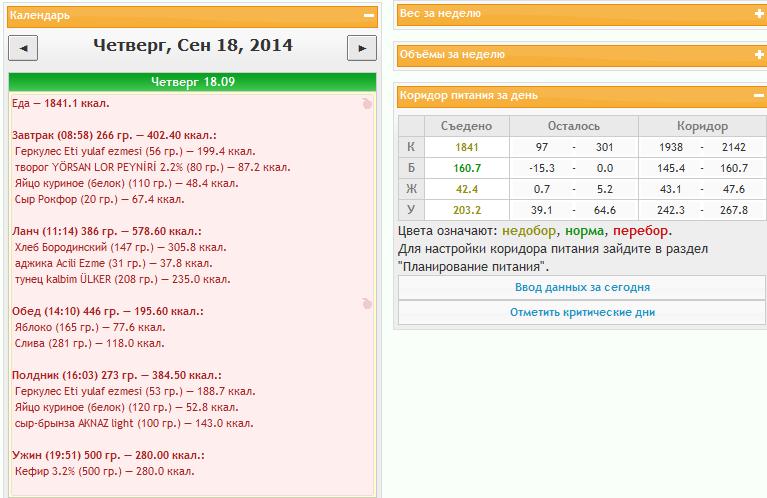Click the Геркулес Eti yulaf ezmesi (56 гр.) entry
The image size is (767, 498).
(135, 151)
